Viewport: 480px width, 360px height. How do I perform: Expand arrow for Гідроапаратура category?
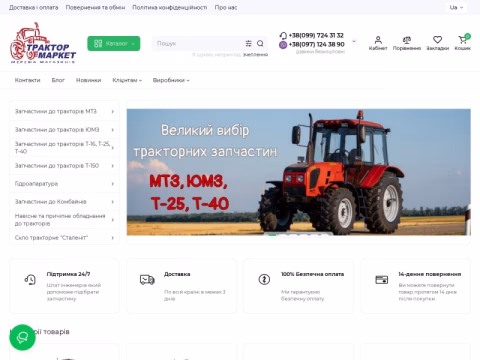point(113,184)
